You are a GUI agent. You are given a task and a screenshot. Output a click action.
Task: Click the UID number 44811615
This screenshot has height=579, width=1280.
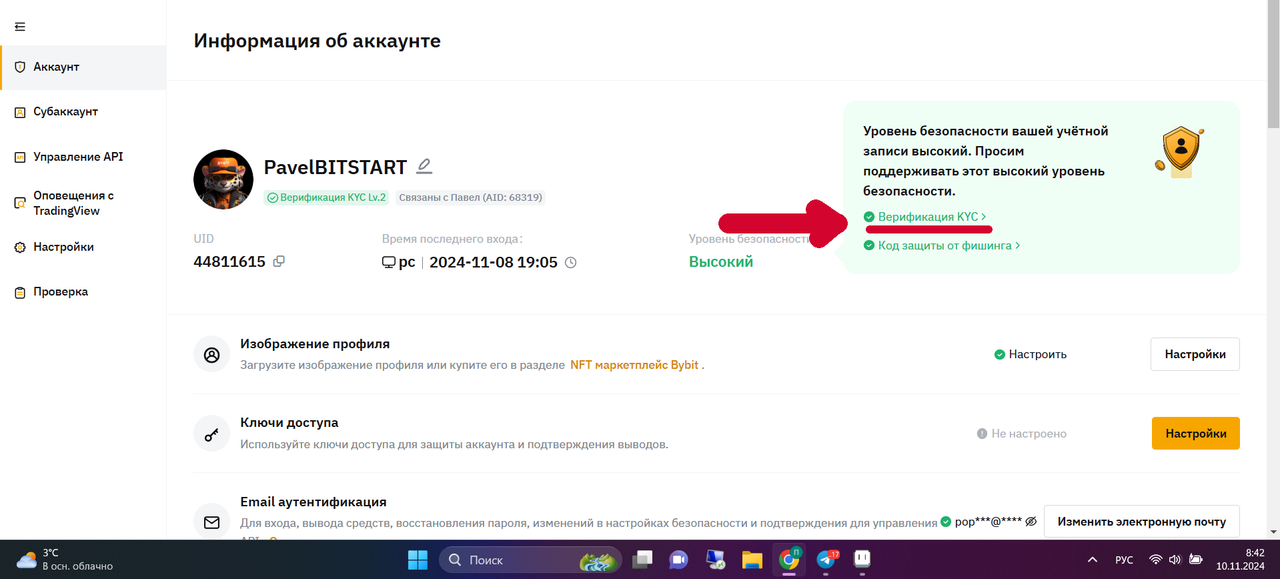pyautogui.click(x=229, y=262)
